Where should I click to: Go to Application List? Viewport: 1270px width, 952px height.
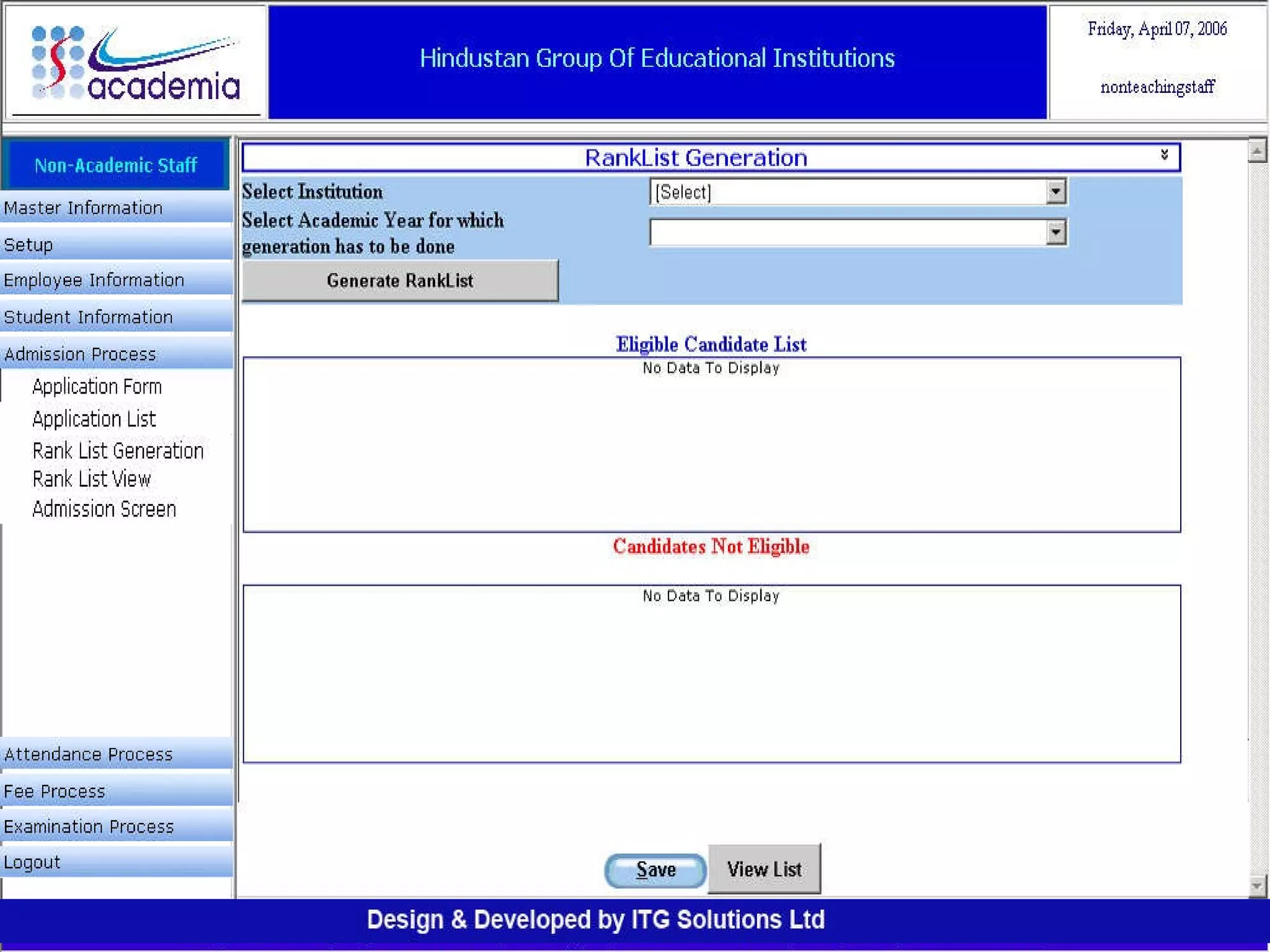coord(94,419)
